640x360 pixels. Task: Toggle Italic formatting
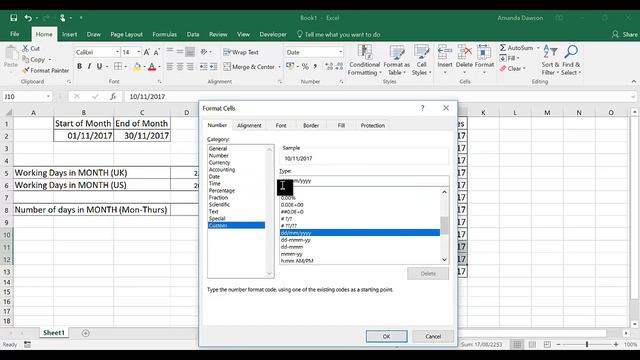[x=89, y=66]
